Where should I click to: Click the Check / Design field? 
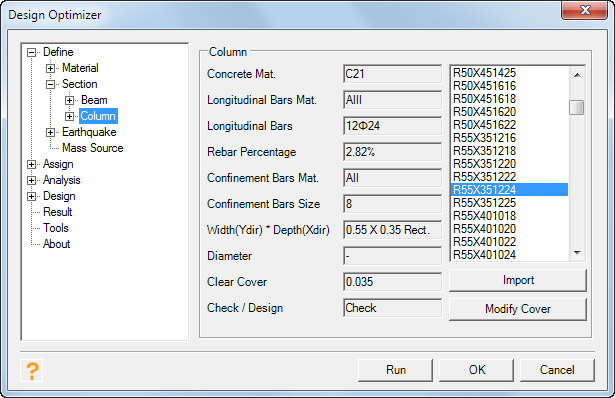click(393, 308)
